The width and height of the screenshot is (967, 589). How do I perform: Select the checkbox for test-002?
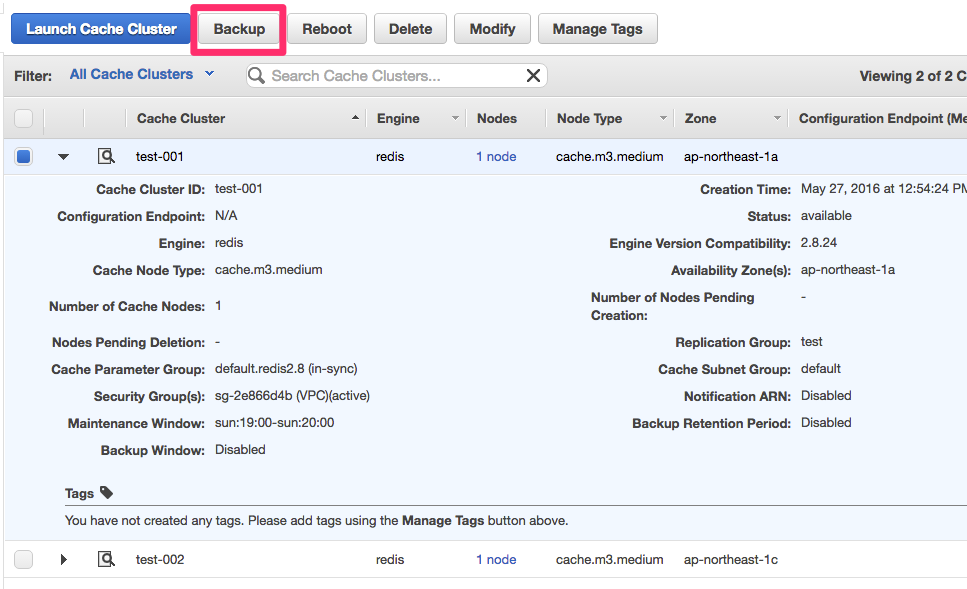click(x=25, y=559)
